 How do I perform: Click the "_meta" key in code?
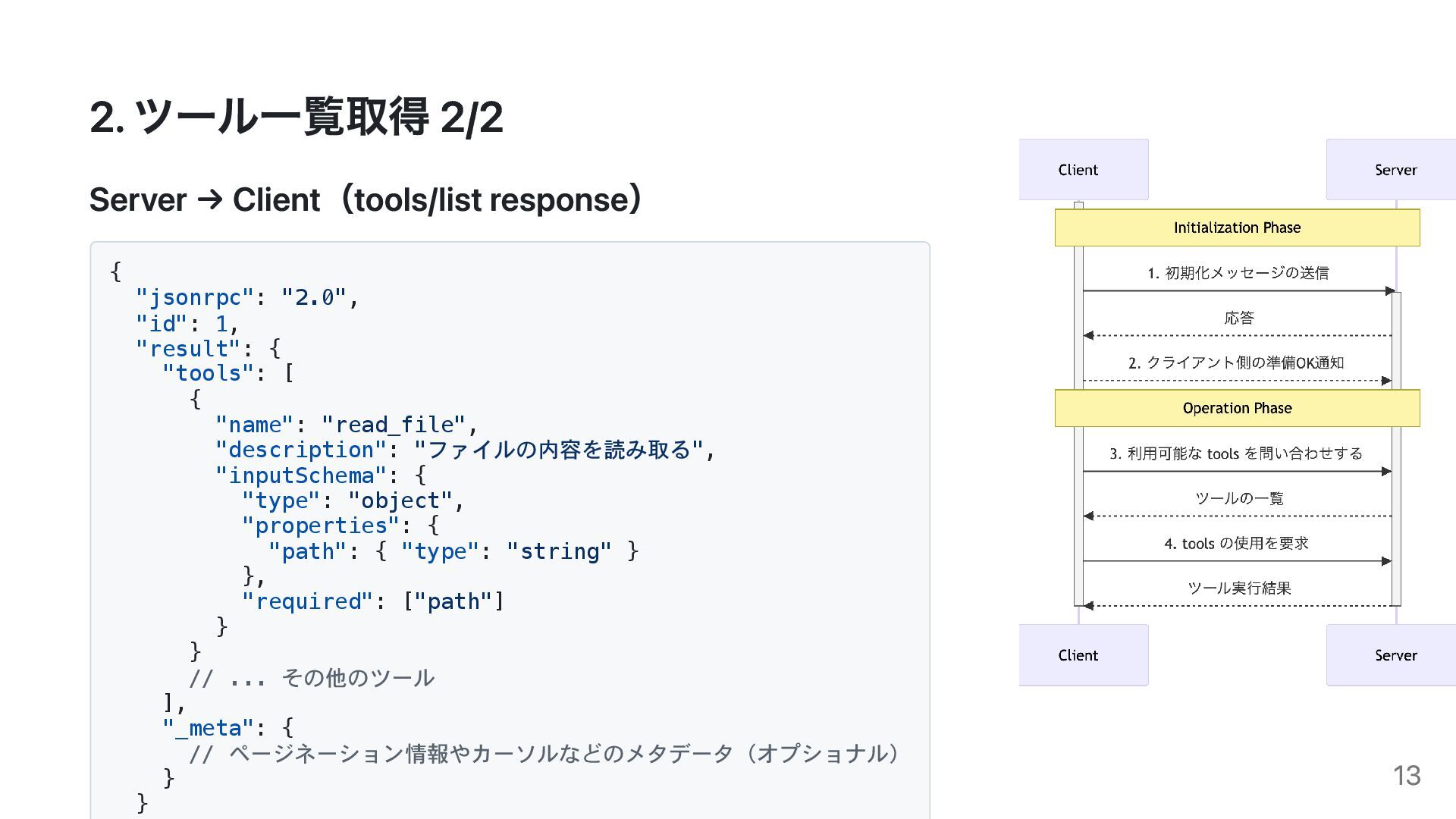[208, 728]
